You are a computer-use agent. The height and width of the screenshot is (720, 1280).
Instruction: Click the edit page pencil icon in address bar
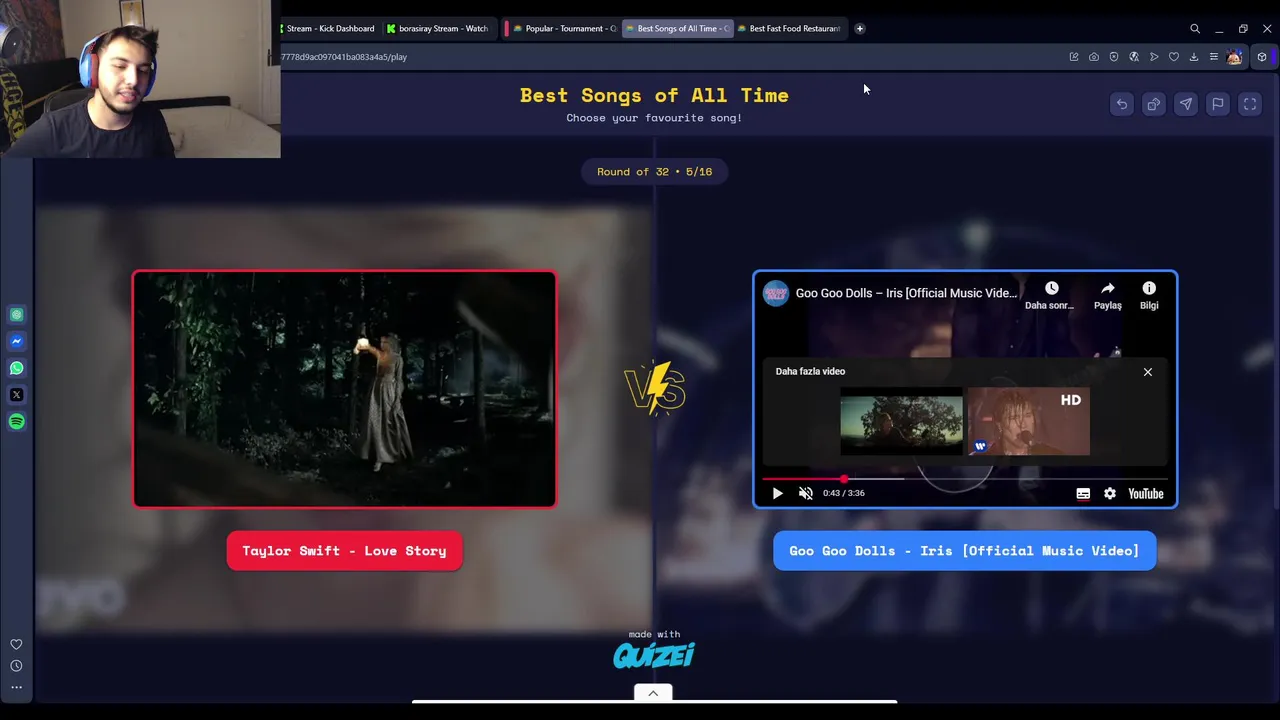(1074, 57)
